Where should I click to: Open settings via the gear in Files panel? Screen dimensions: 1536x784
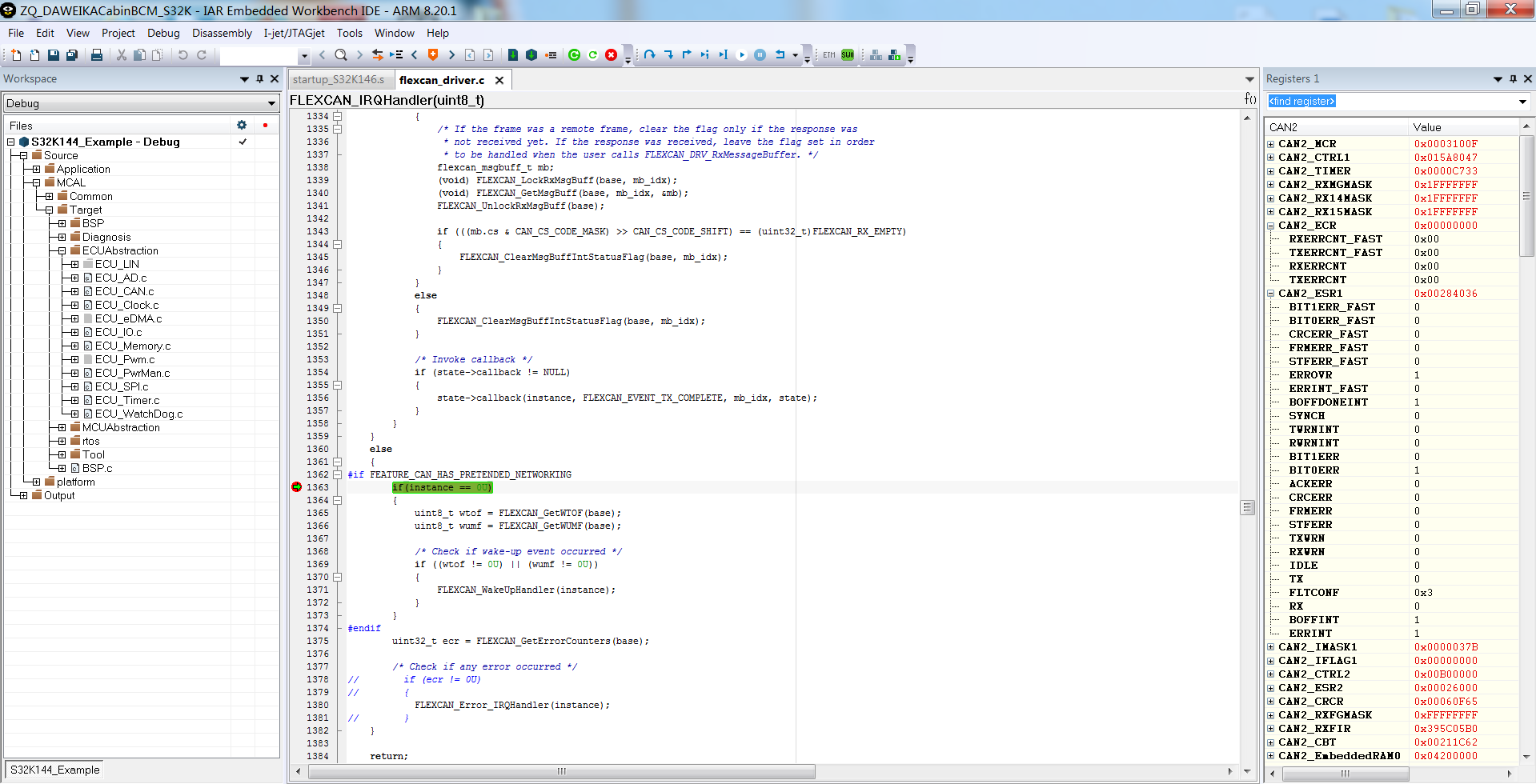pyautogui.click(x=241, y=125)
